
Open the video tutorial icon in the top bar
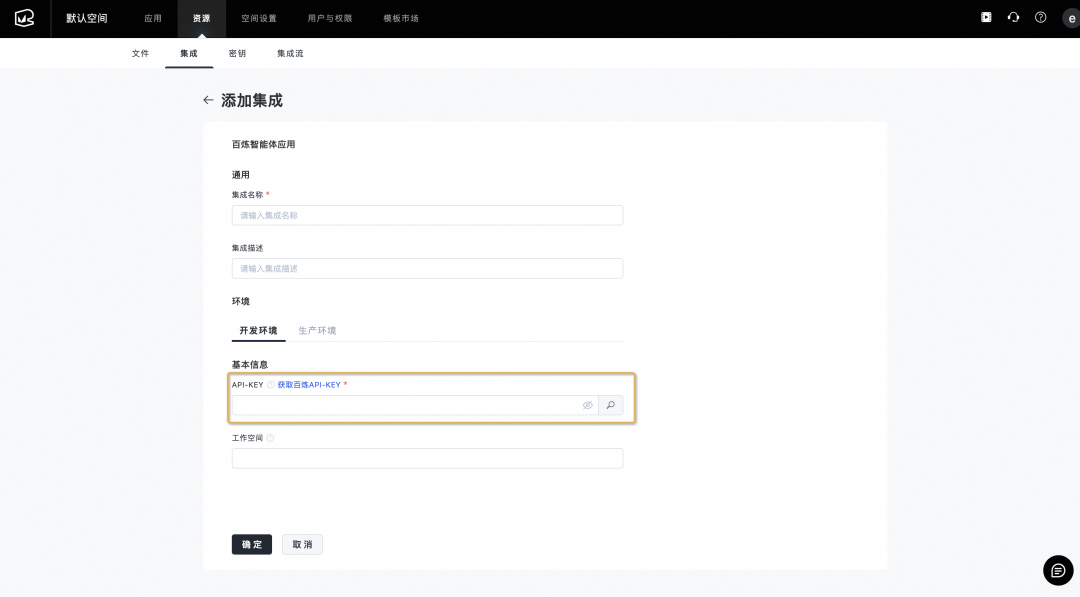click(985, 18)
